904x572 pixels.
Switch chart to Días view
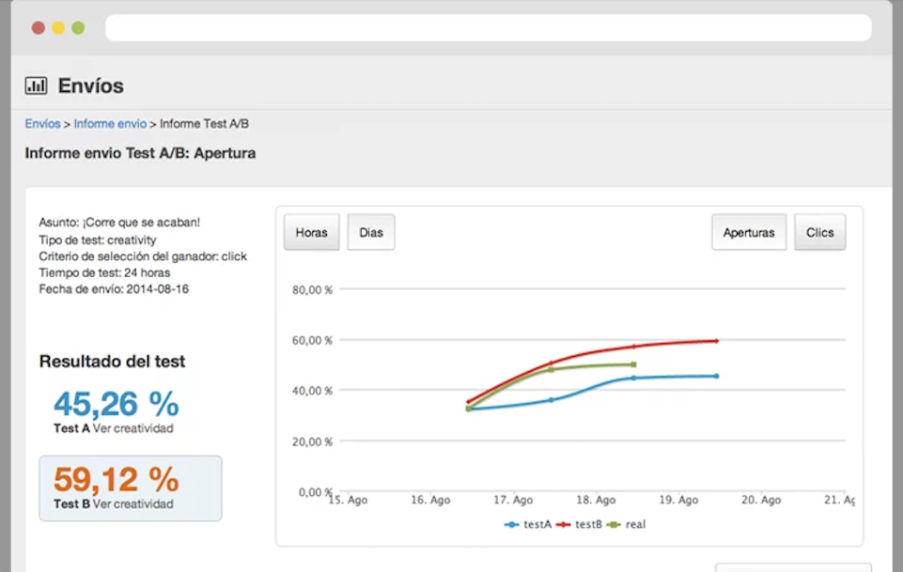click(x=371, y=232)
